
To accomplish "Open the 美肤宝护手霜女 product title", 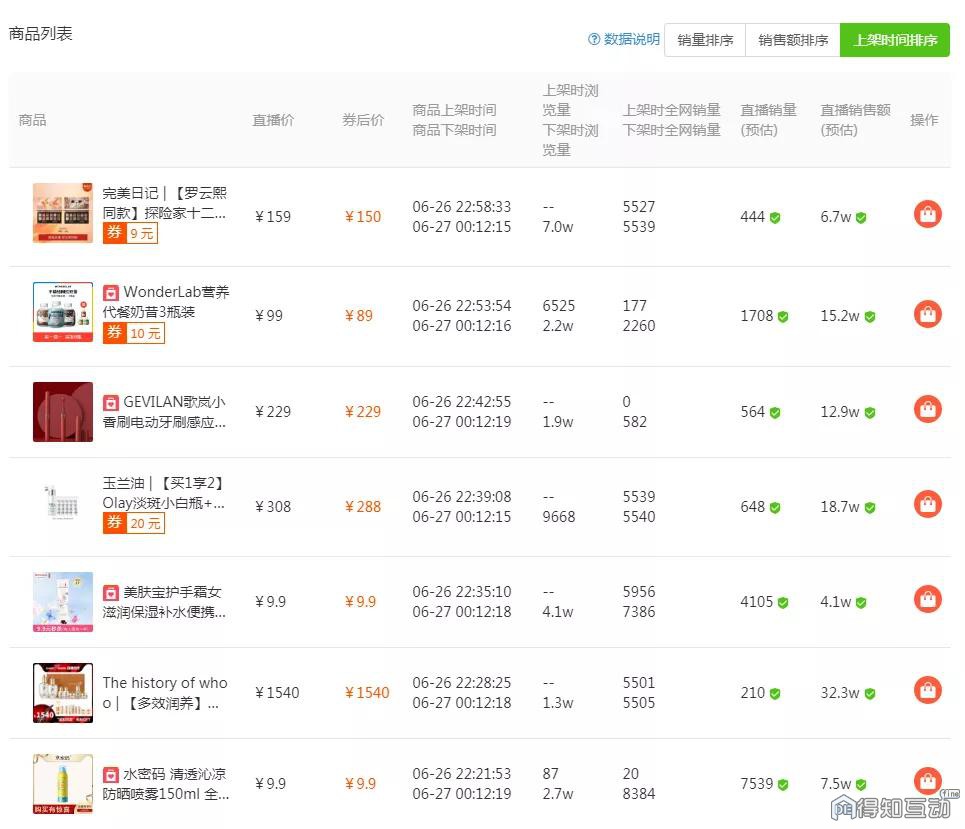I will click(164, 602).
